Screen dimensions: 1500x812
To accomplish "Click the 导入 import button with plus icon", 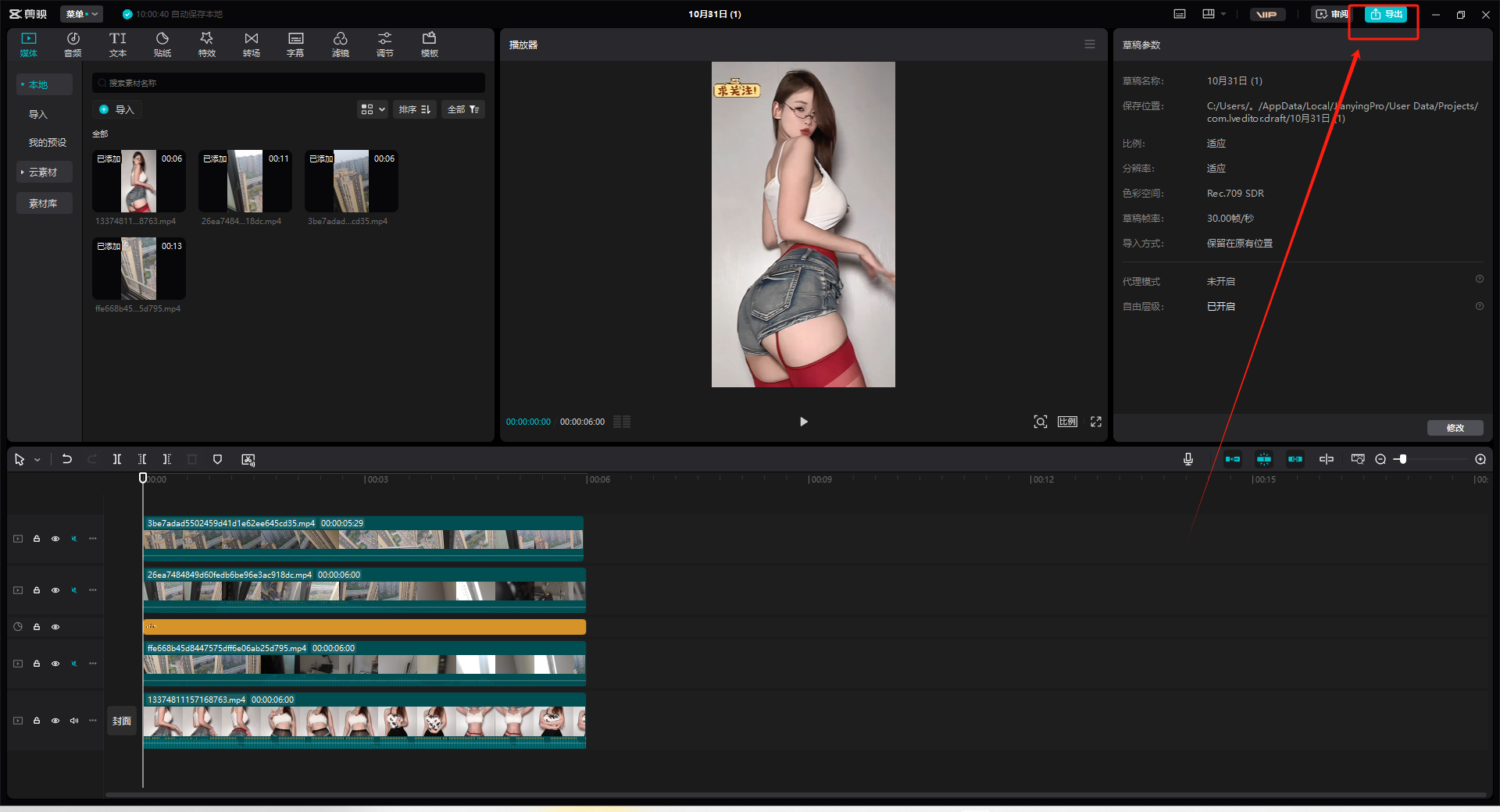I will tap(117, 109).
